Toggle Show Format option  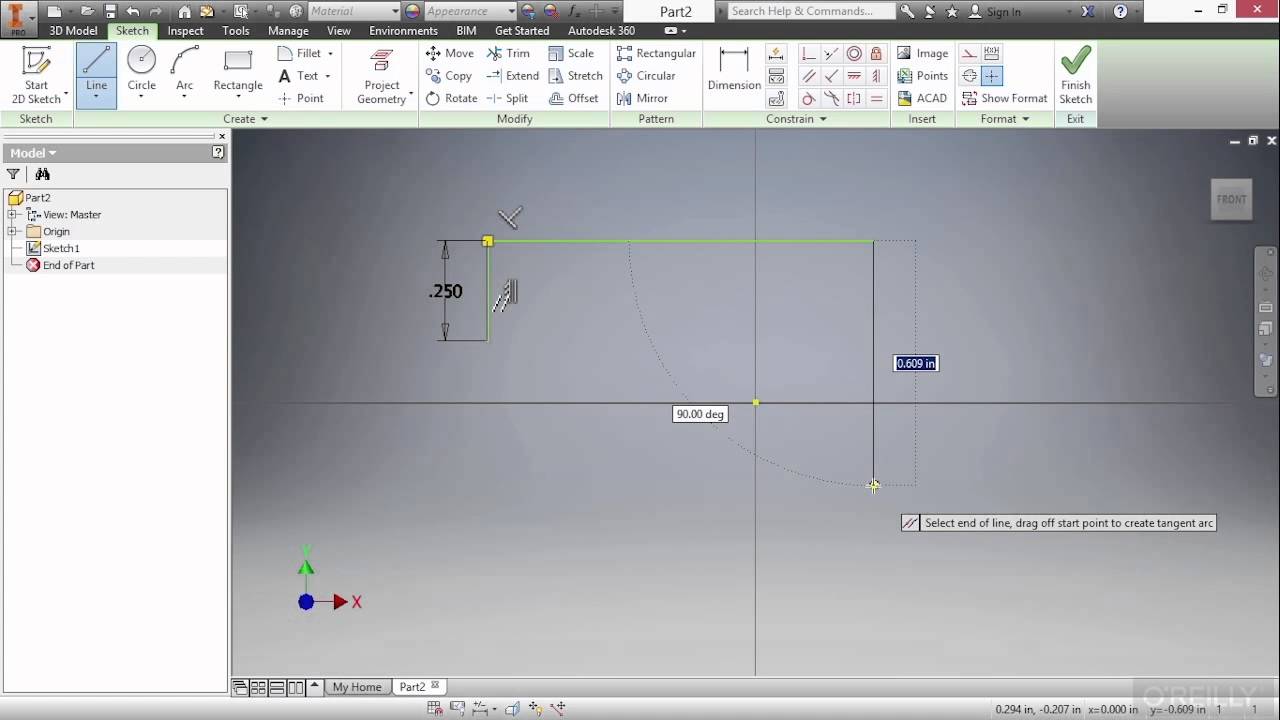coord(1004,98)
